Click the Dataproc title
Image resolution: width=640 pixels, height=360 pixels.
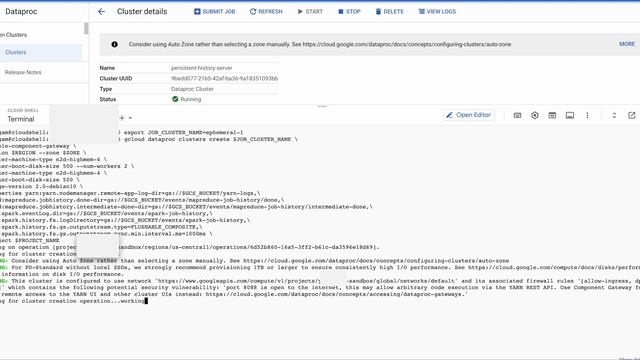(x=21, y=11)
